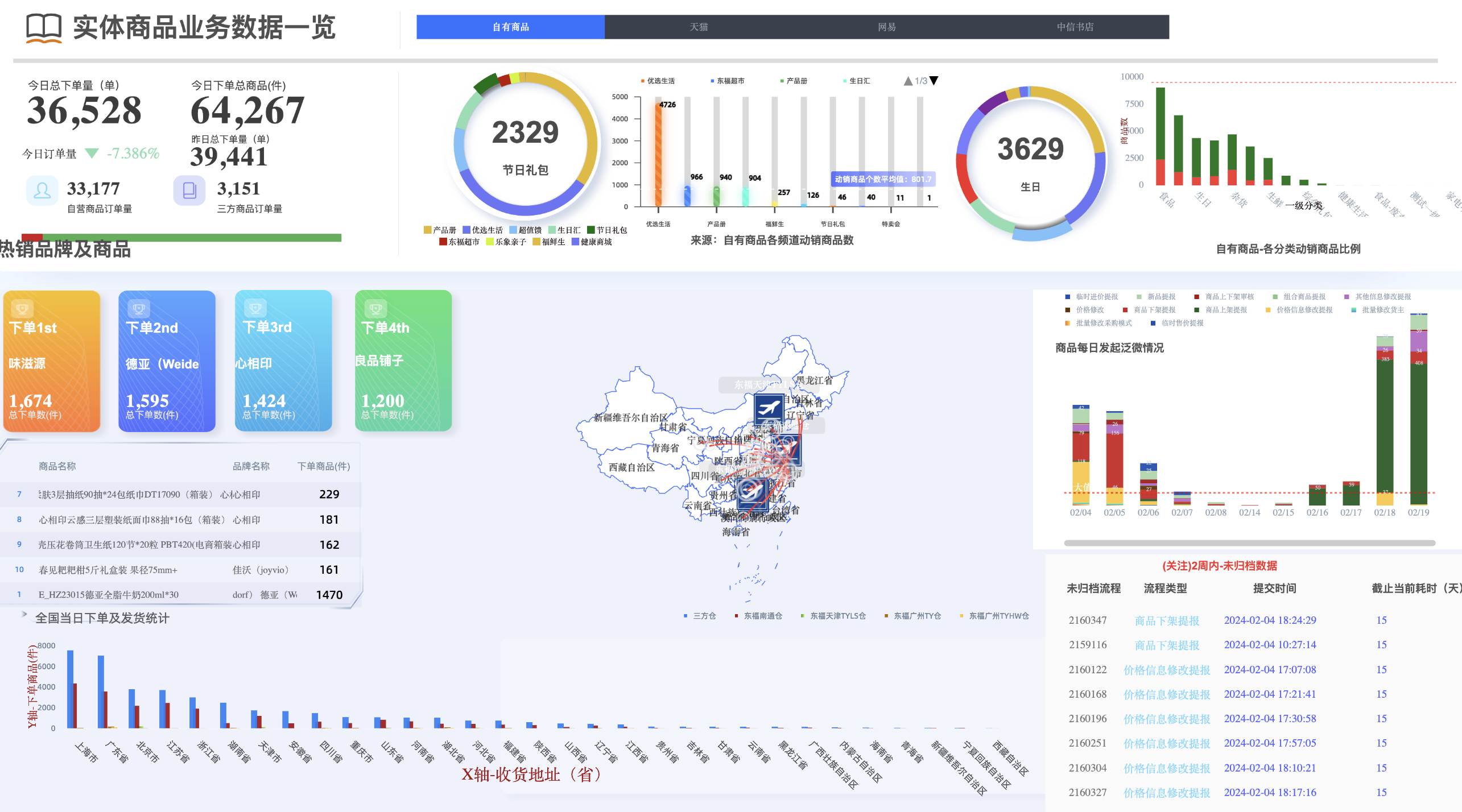Go to previous legend page arrow
Image resolution: width=1462 pixels, height=812 pixels.
click(x=908, y=81)
